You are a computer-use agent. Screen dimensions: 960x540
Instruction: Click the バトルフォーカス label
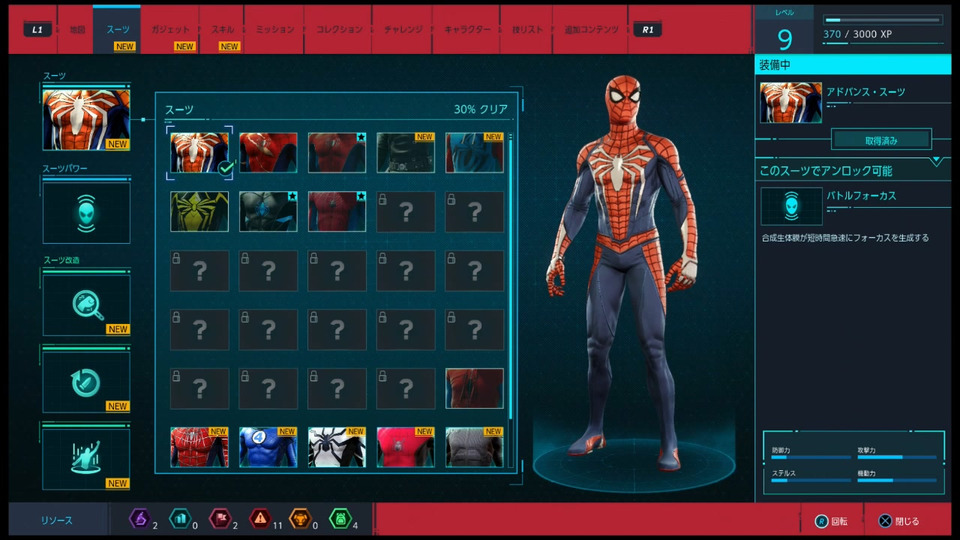tap(861, 196)
